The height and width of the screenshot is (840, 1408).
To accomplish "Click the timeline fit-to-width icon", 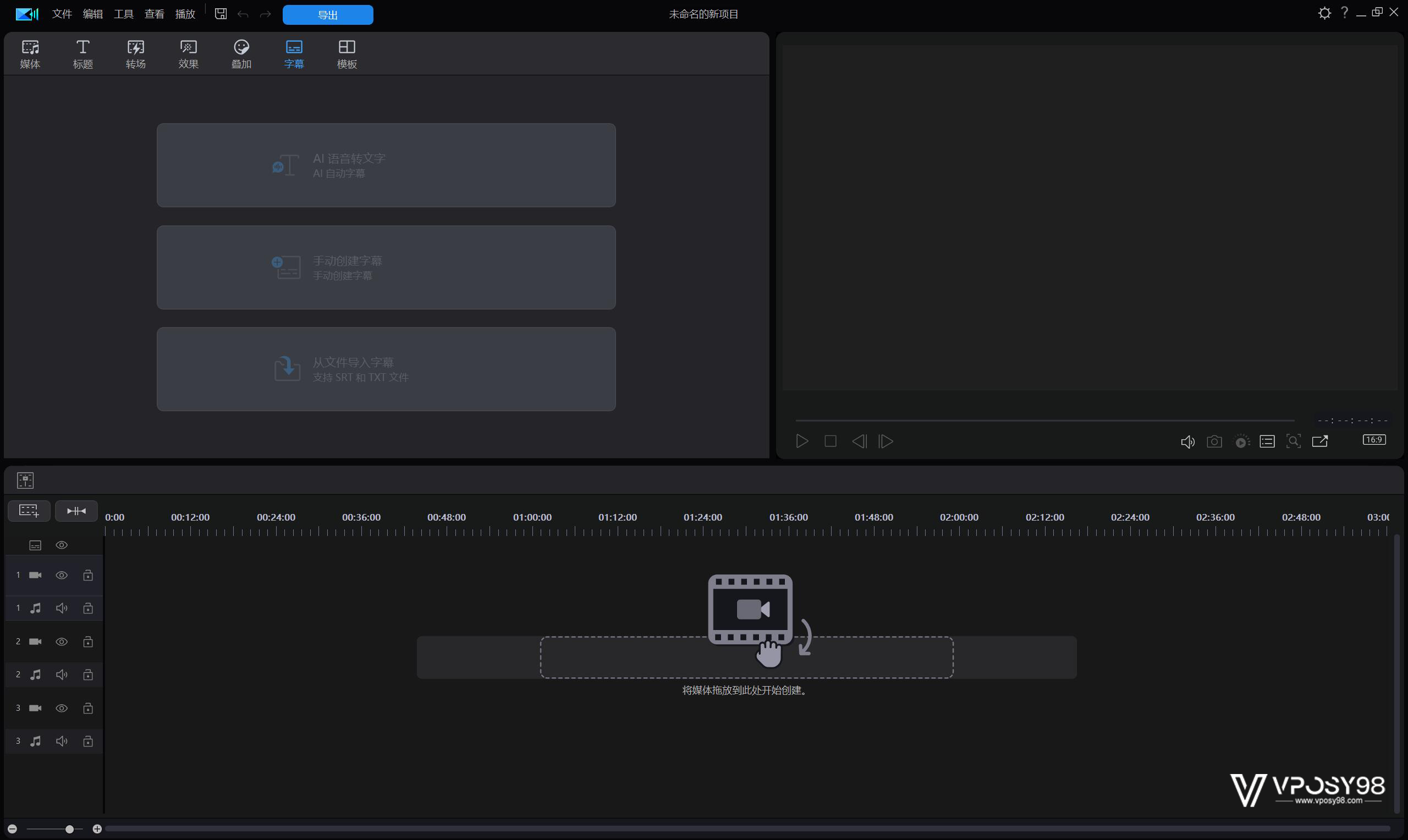I will pos(76,511).
